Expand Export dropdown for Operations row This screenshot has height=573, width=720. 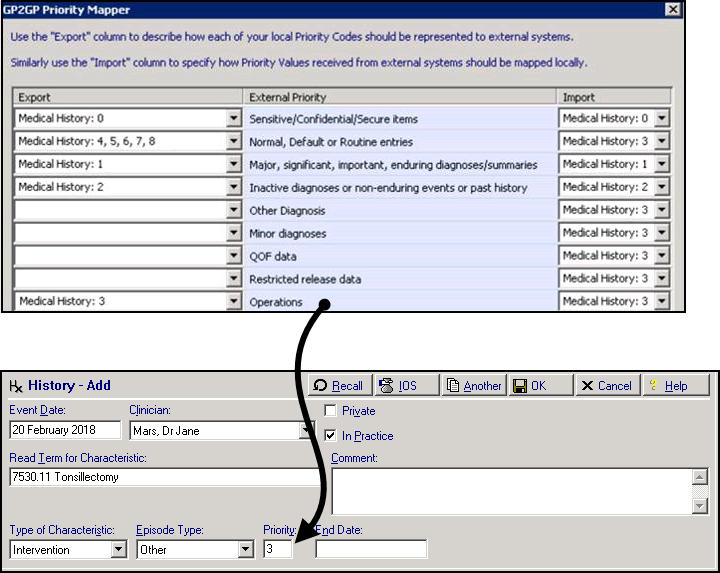tap(233, 302)
